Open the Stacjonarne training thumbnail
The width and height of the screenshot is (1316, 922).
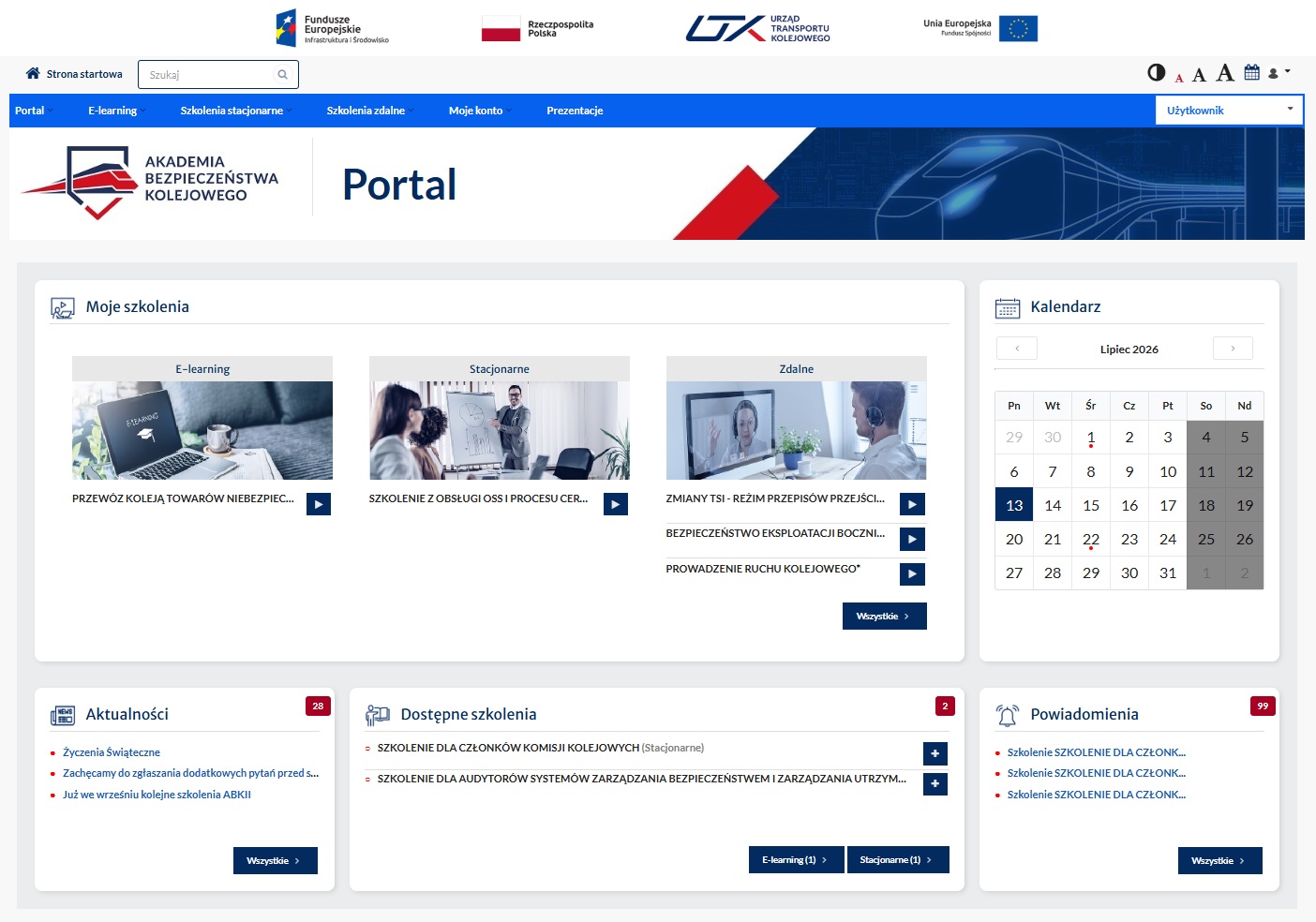click(500, 430)
